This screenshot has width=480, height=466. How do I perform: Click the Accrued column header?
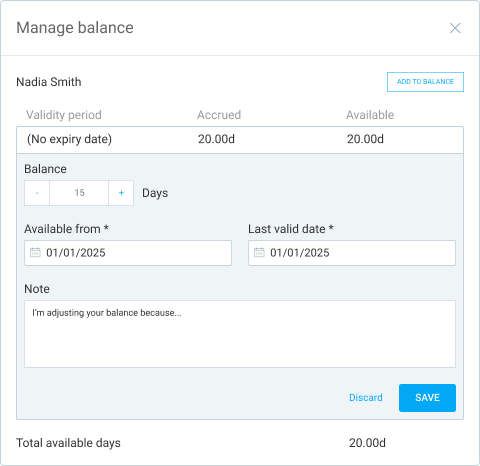(219, 115)
